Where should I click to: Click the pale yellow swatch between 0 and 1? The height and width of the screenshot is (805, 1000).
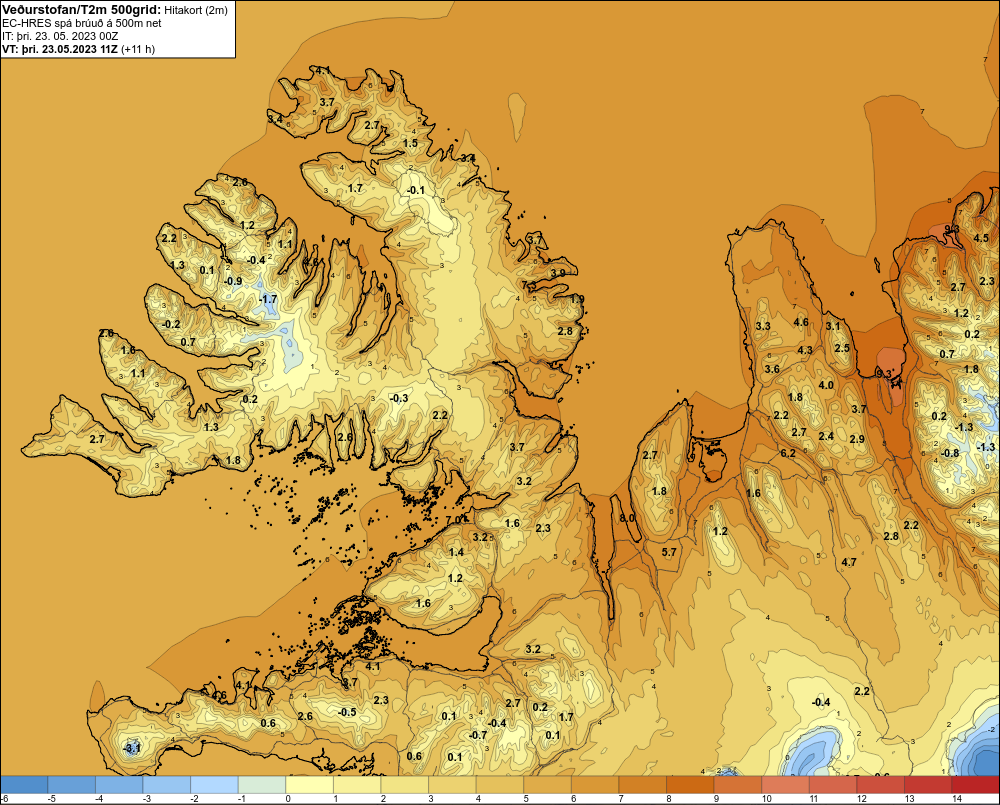pos(310,785)
